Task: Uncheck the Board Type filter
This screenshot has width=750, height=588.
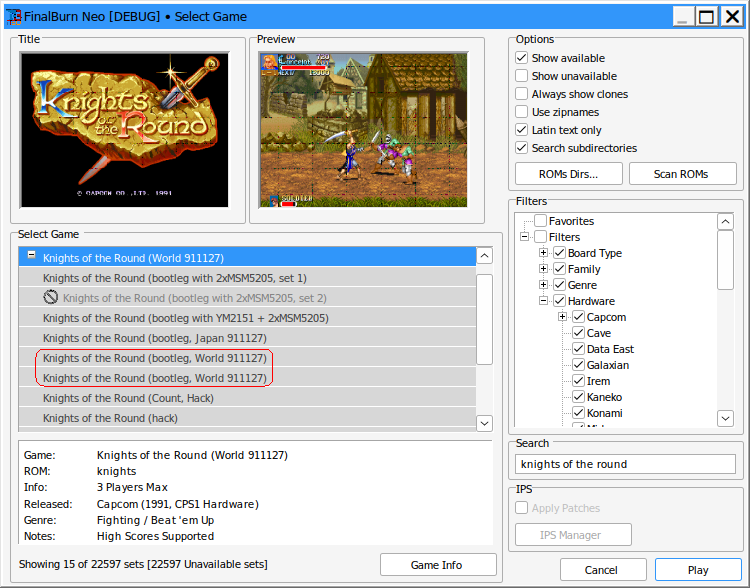Action: (560, 253)
